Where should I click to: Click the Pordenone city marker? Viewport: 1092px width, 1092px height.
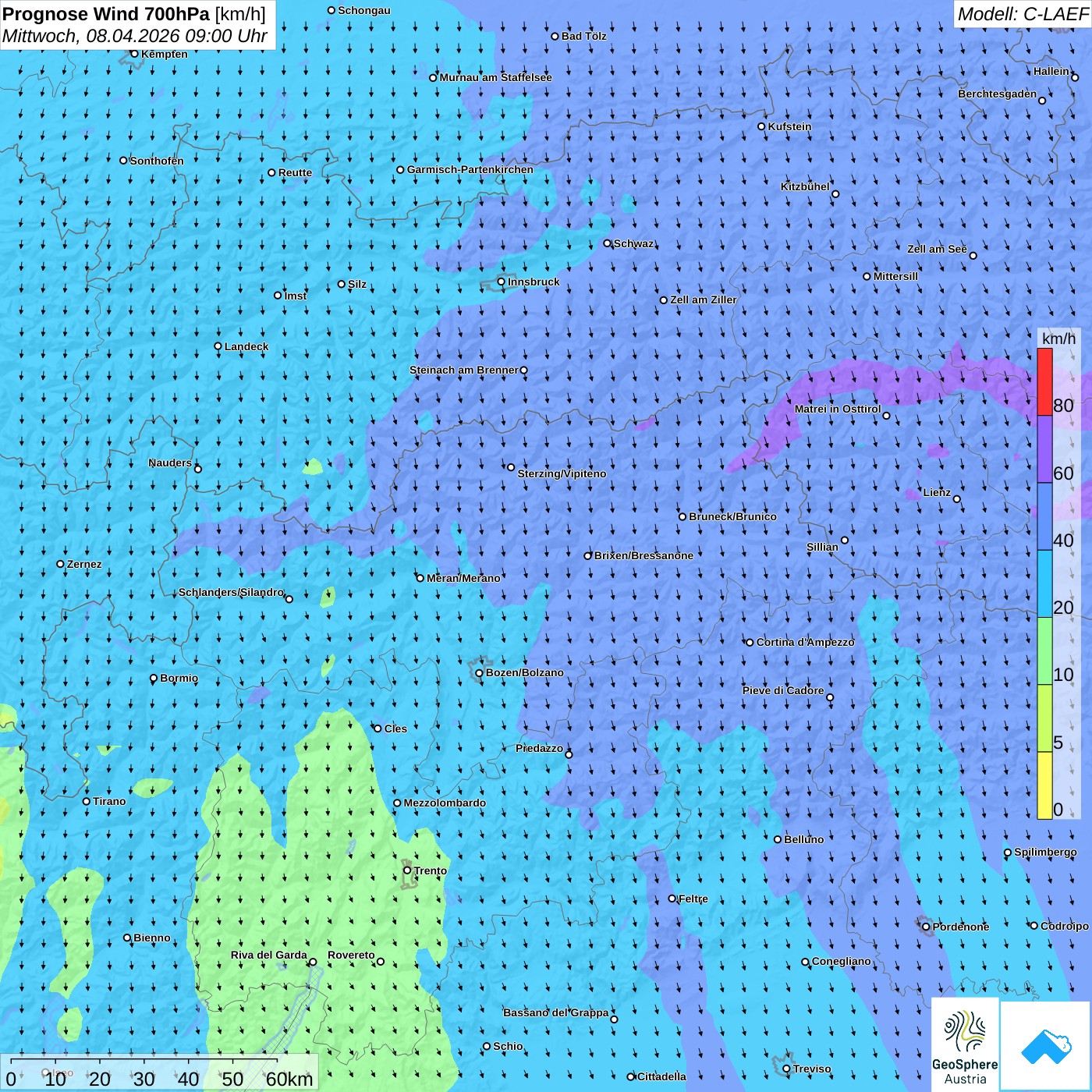pos(927,927)
